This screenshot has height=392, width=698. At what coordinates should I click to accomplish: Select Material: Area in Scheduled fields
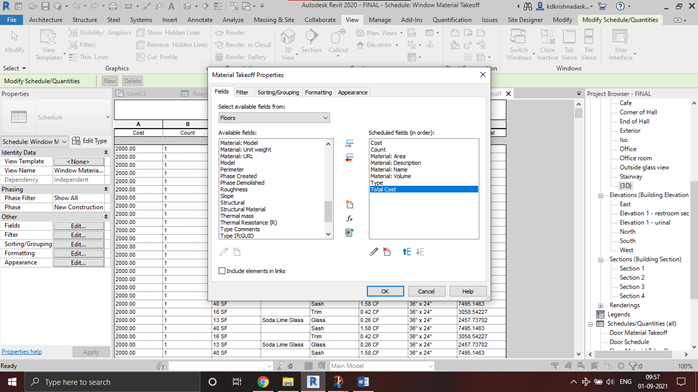tap(388, 156)
